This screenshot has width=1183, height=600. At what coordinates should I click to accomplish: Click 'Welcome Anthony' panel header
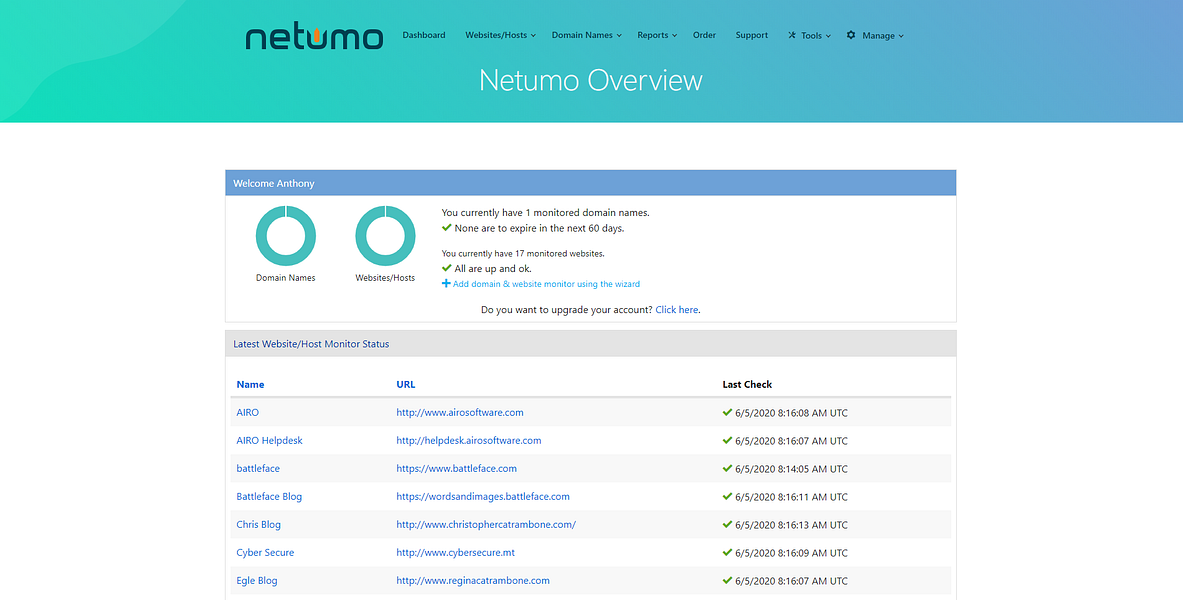click(591, 183)
